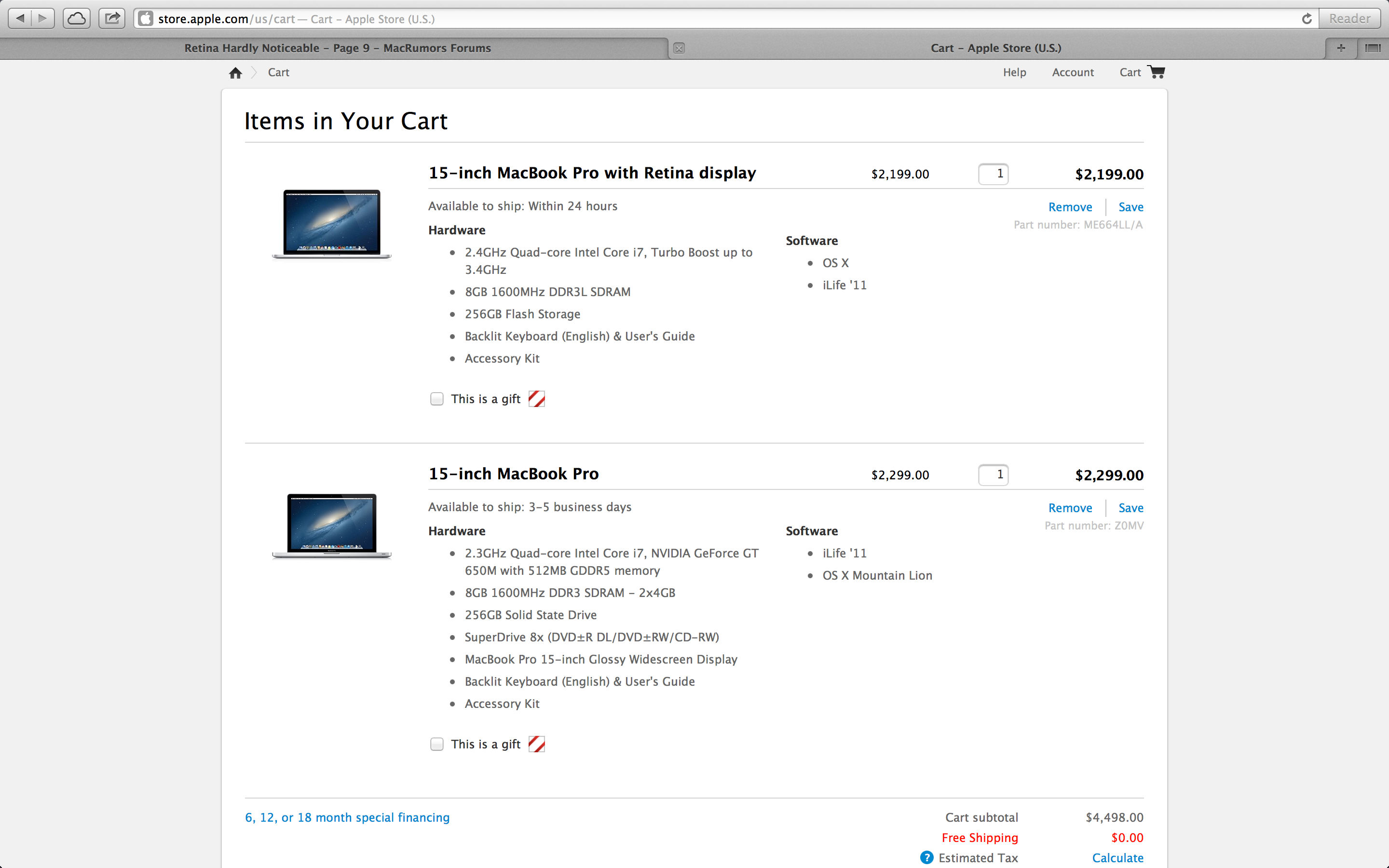Click 15-inch MacBook Pro product thumbnail

[332, 525]
